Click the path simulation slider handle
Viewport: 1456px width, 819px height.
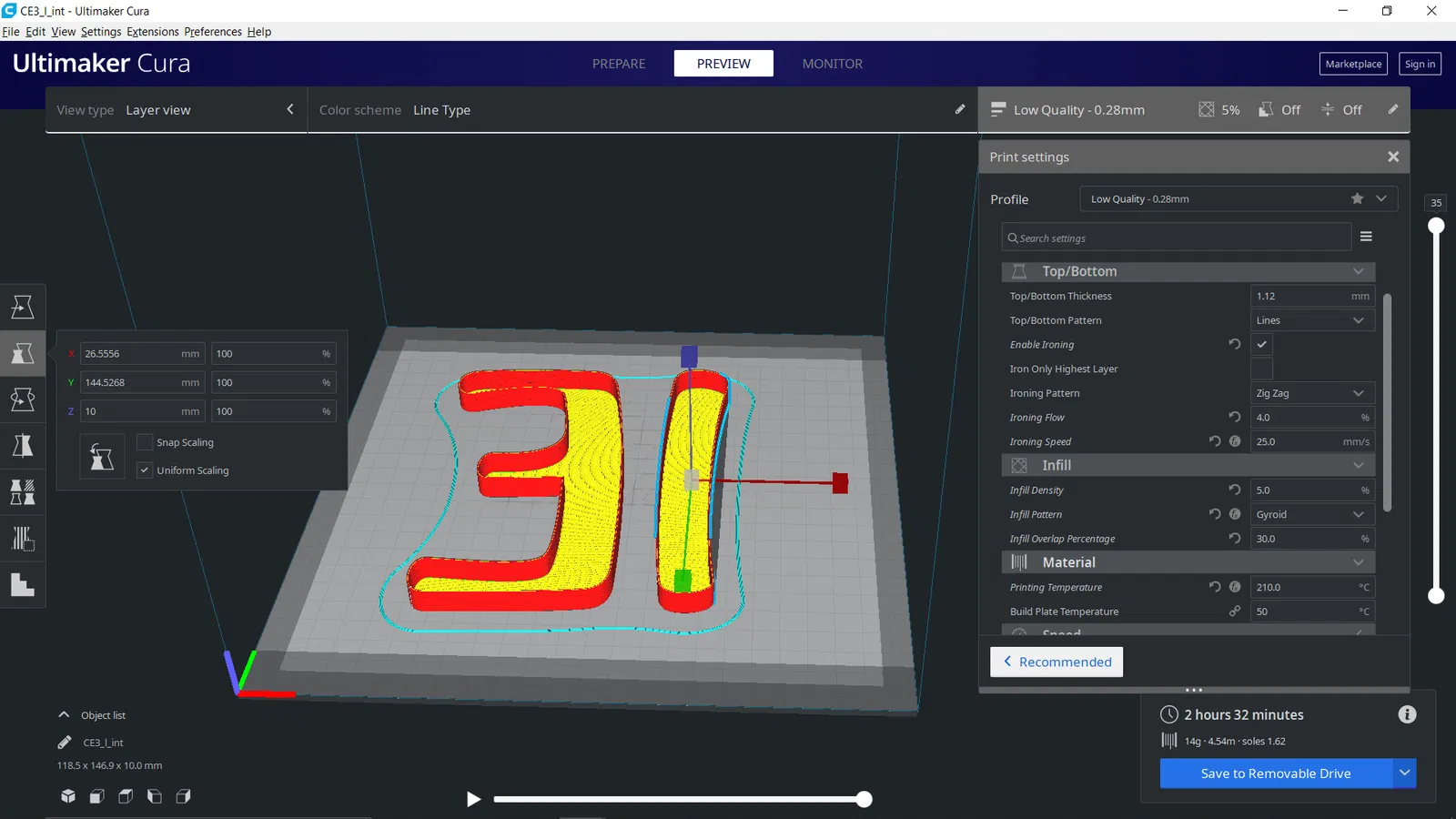(x=864, y=799)
